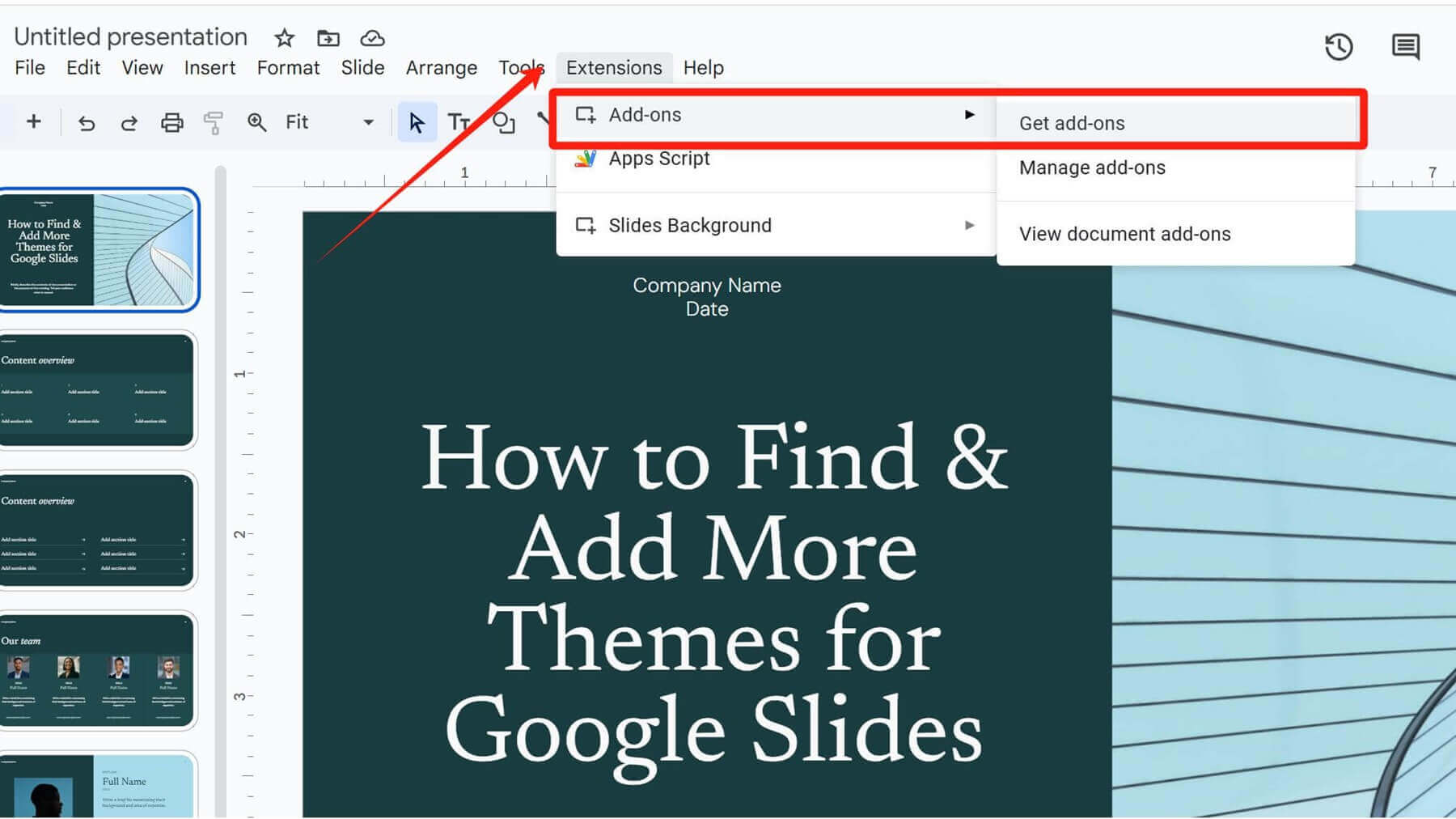Open the comments panel icon
Screen dimensions: 1456x819
coord(1406,47)
